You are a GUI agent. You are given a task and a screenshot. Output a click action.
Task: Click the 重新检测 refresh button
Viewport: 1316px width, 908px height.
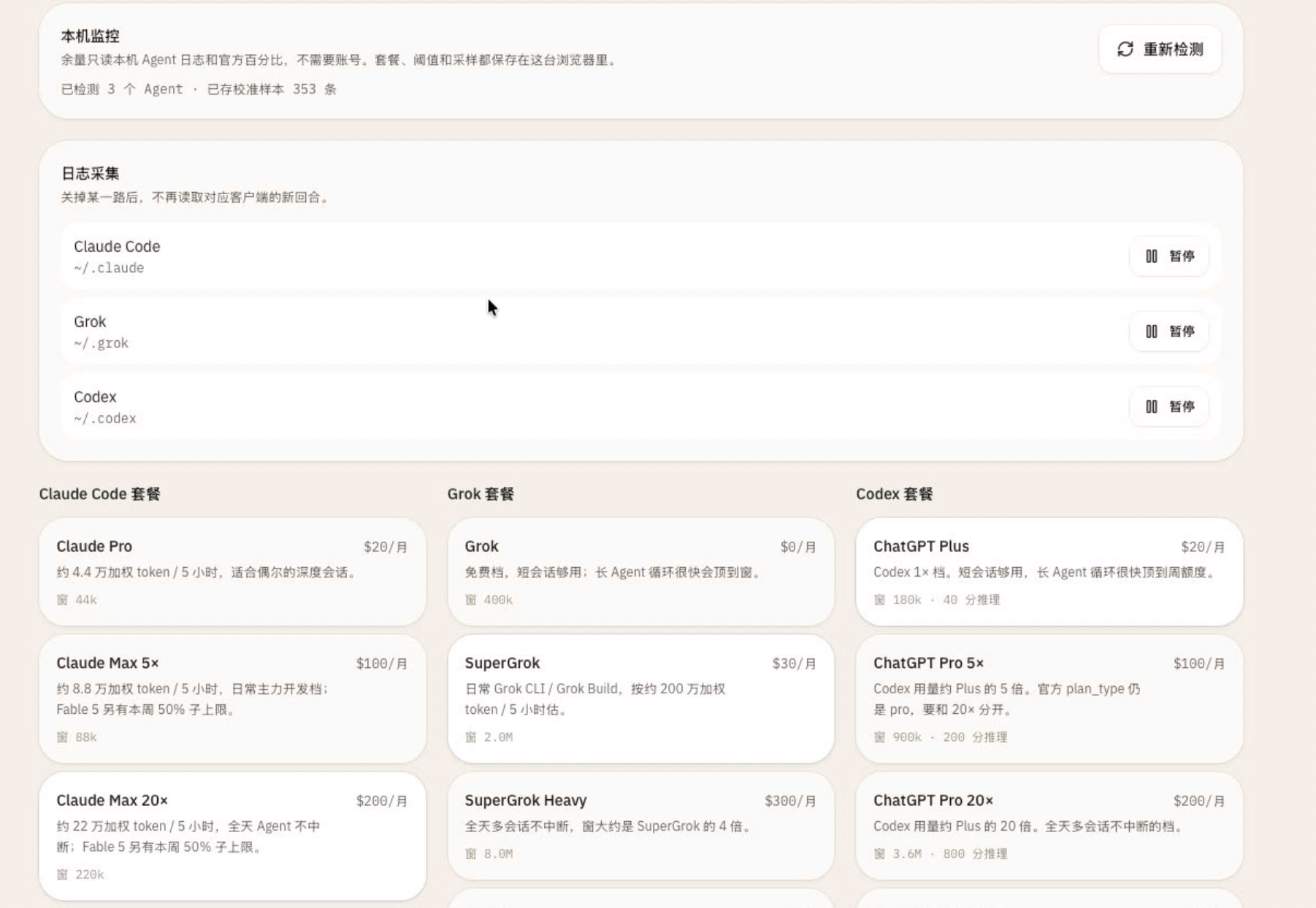[1160, 49]
